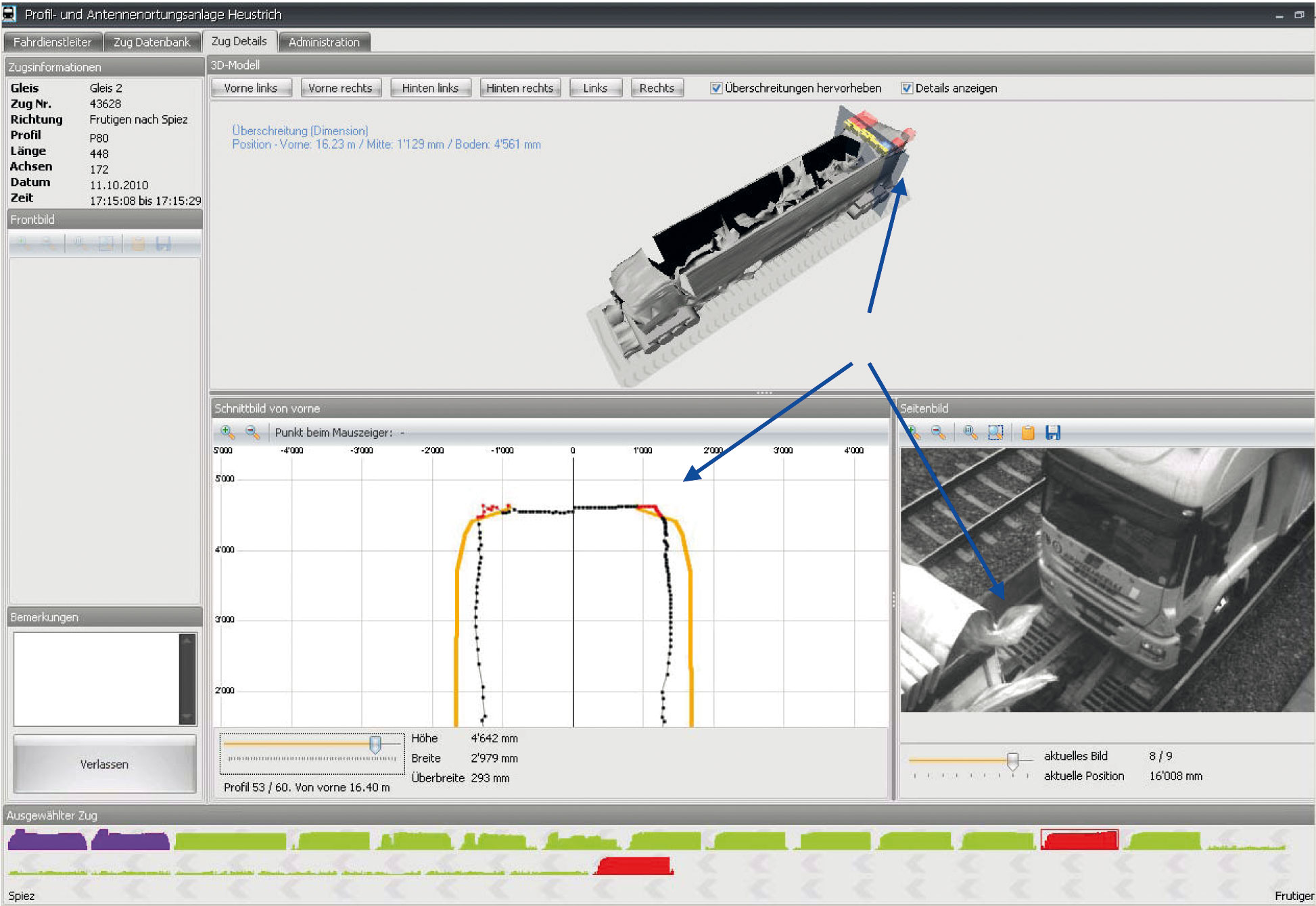The width and height of the screenshot is (1316, 906).
Task: Select the red flagged wagon in Ausgewählter Zug
Action: click(x=1079, y=840)
